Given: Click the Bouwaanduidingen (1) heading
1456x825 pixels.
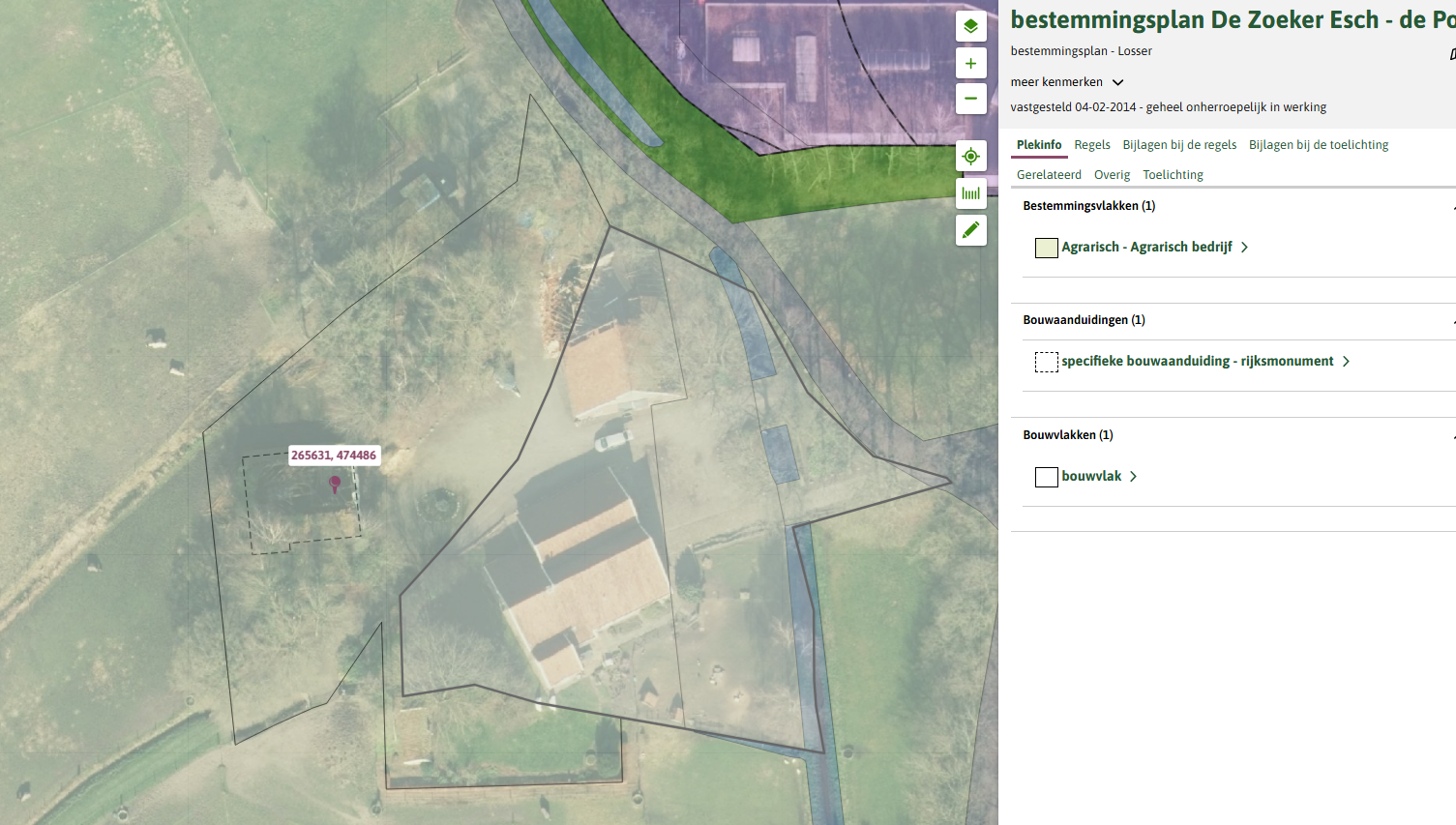Looking at the screenshot, I should point(1085,320).
